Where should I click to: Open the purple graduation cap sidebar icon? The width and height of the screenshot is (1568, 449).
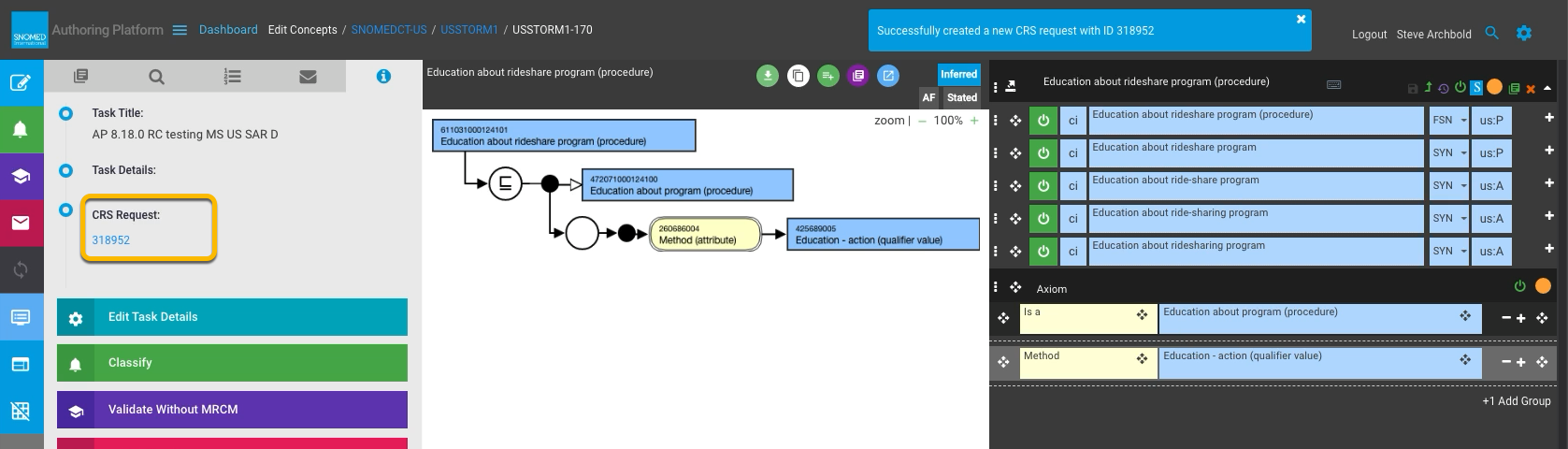pyautogui.click(x=21, y=176)
